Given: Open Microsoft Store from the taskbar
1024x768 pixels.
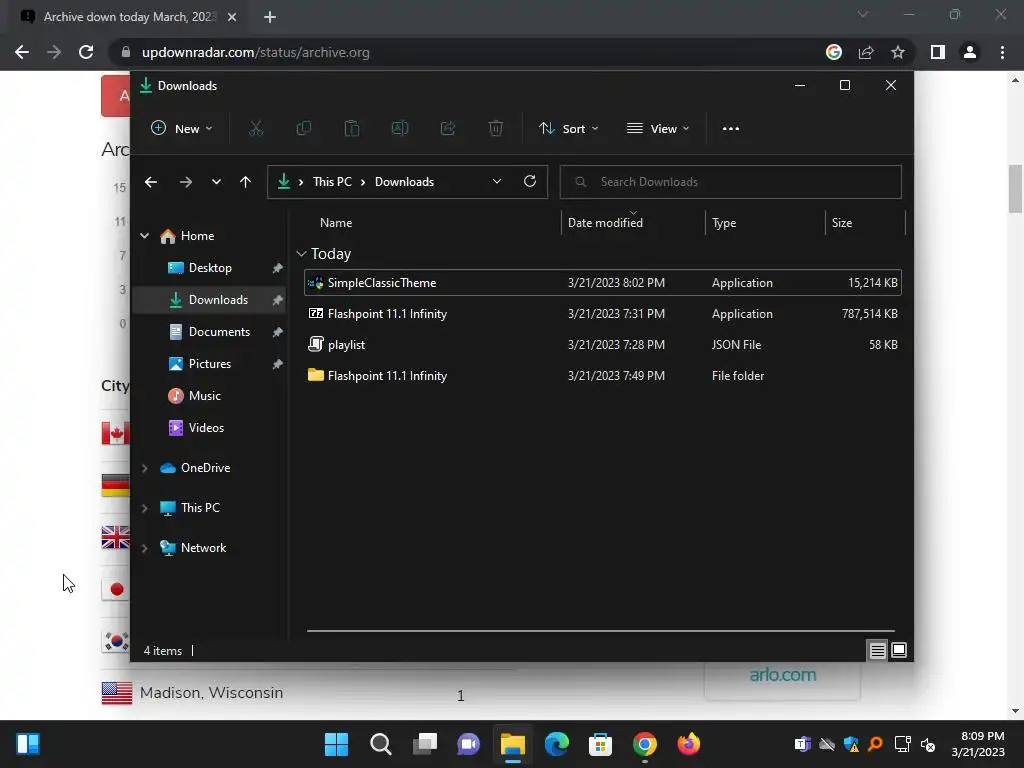Looking at the screenshot, I should coord(600,744).
